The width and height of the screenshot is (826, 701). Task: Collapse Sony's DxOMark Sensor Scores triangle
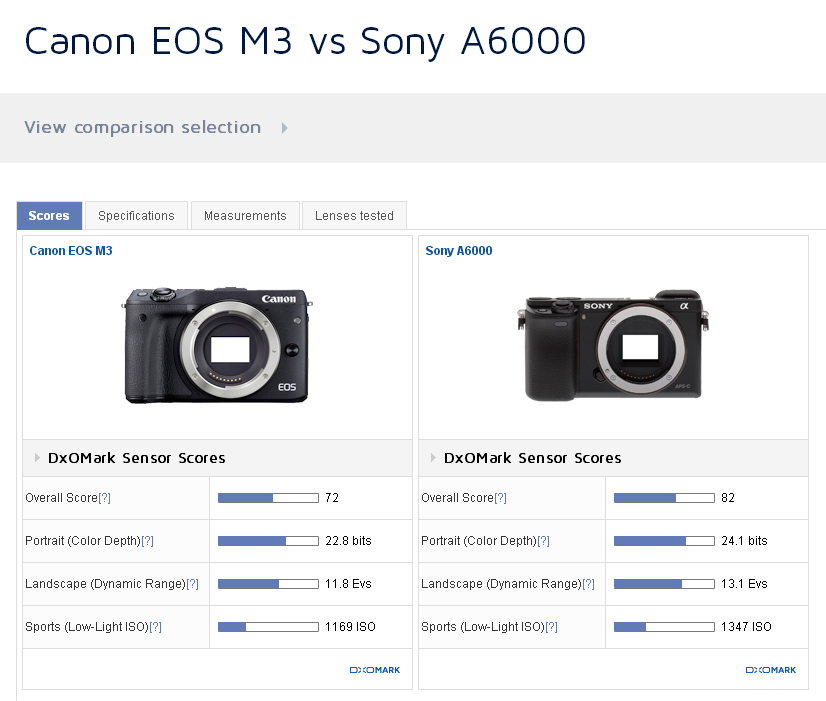433,458
